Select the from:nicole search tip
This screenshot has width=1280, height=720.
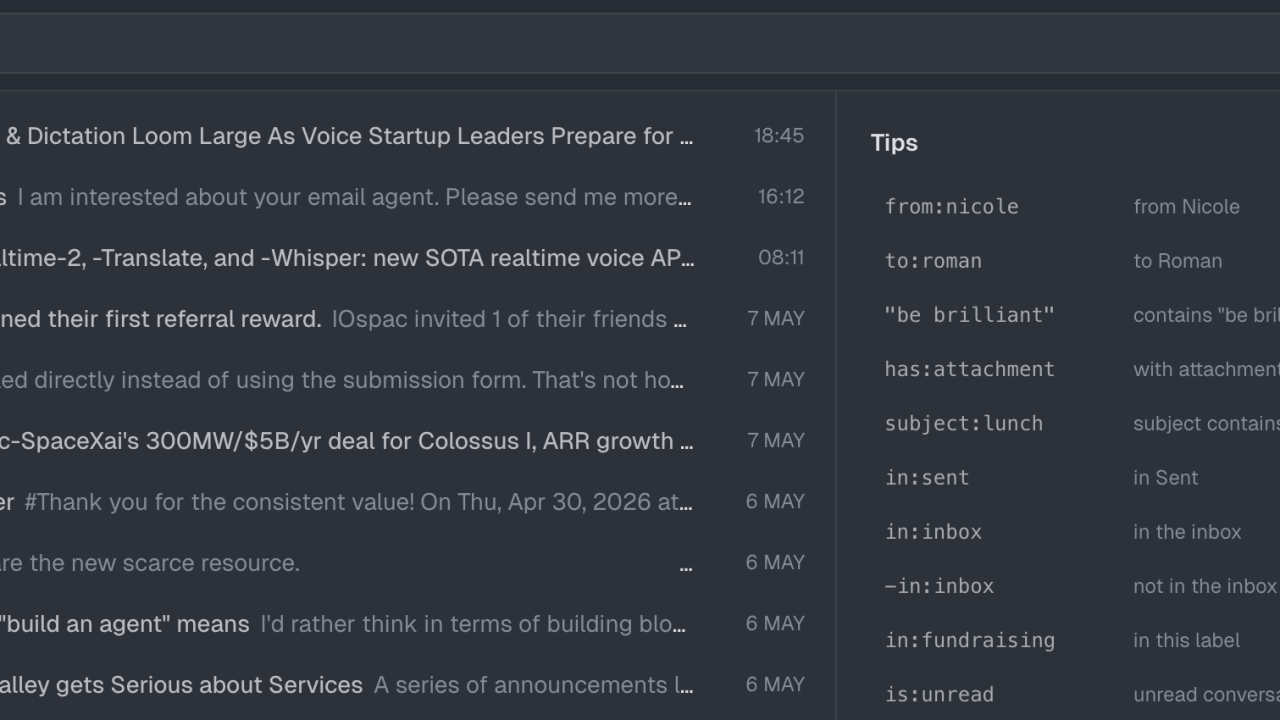click(x=951, y=207)
